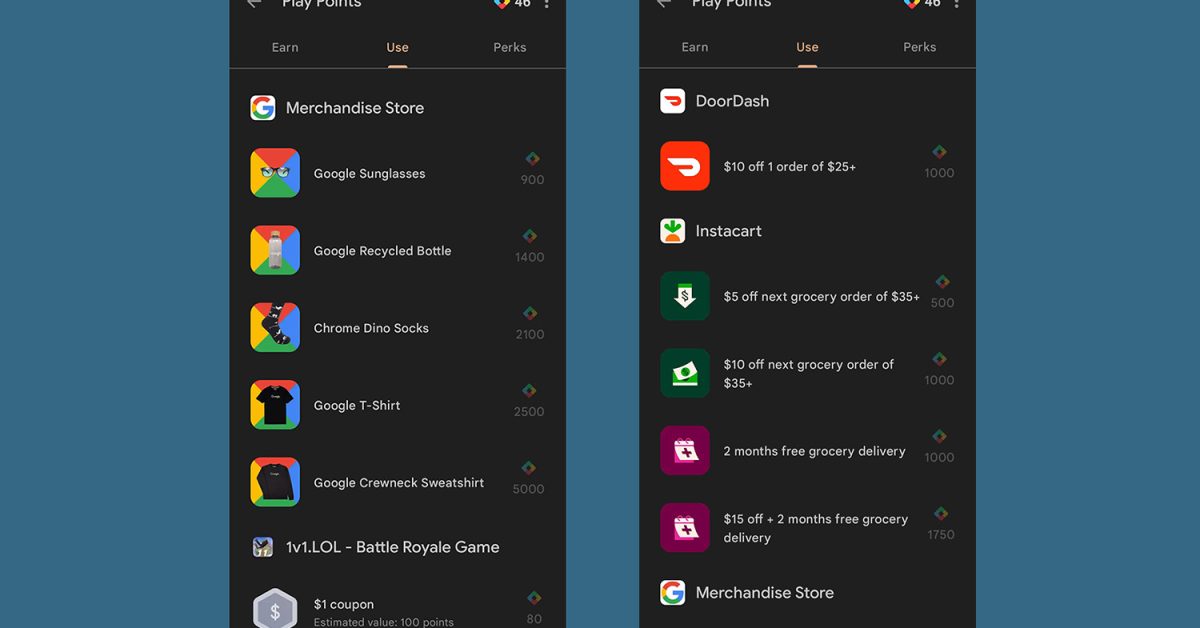Choose the Google Crewneck Sweatshirt icon
This screenshot has width=1200, height=628.
click(x=275, y=482)
